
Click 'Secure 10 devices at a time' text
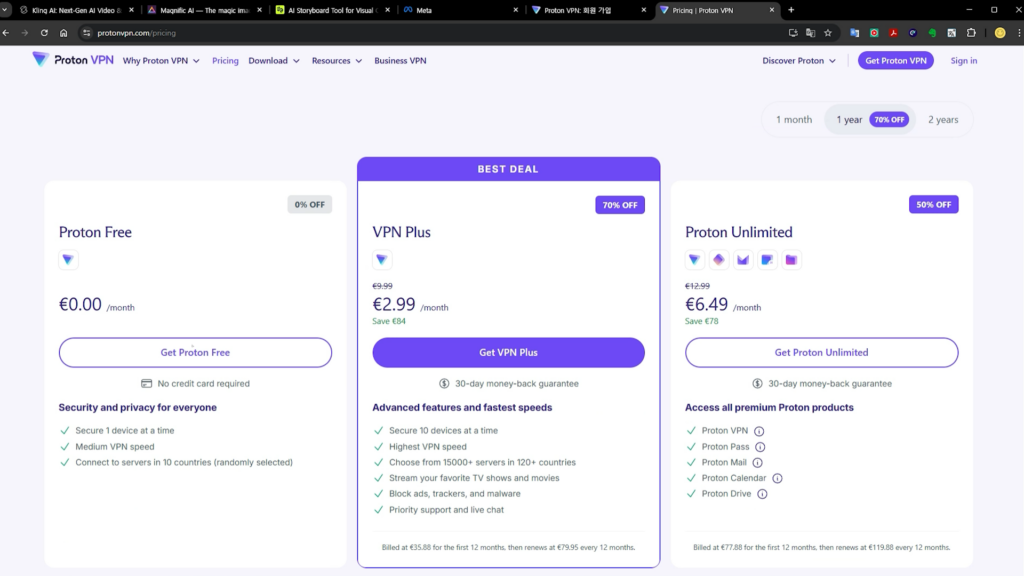(x=443, y=431)
